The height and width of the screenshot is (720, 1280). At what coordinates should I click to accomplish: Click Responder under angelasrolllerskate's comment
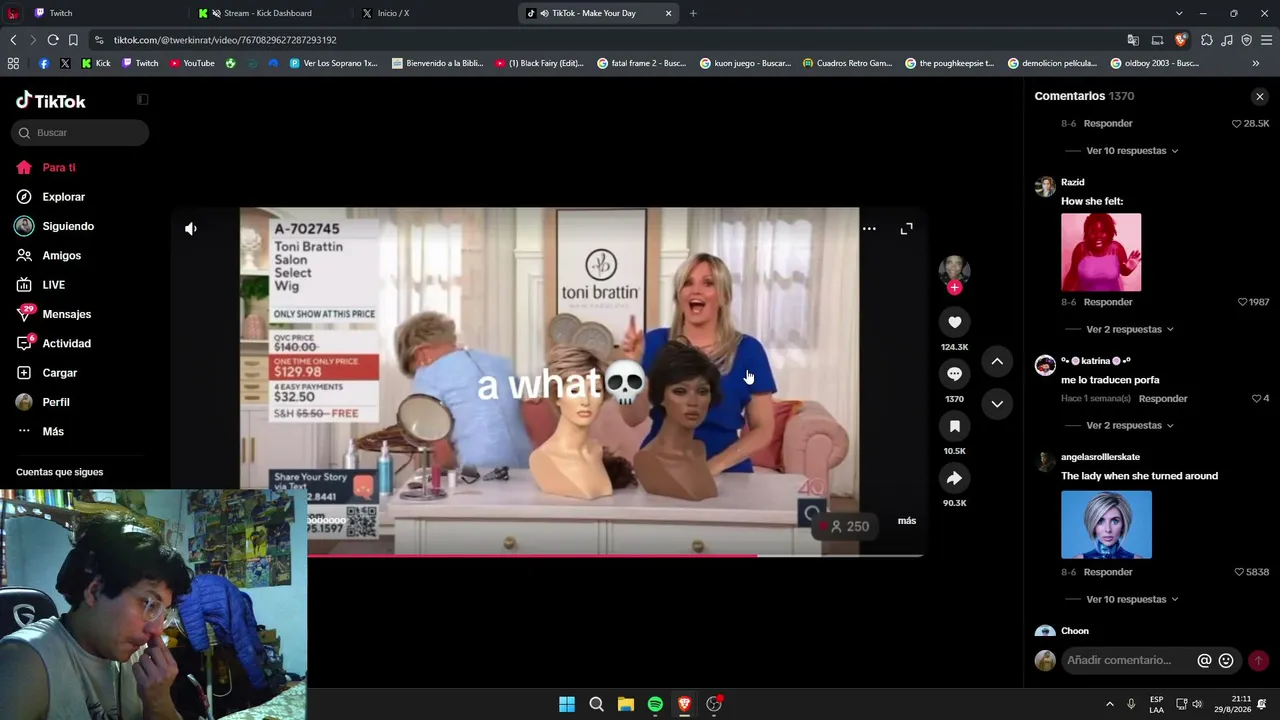point(1108,572)
